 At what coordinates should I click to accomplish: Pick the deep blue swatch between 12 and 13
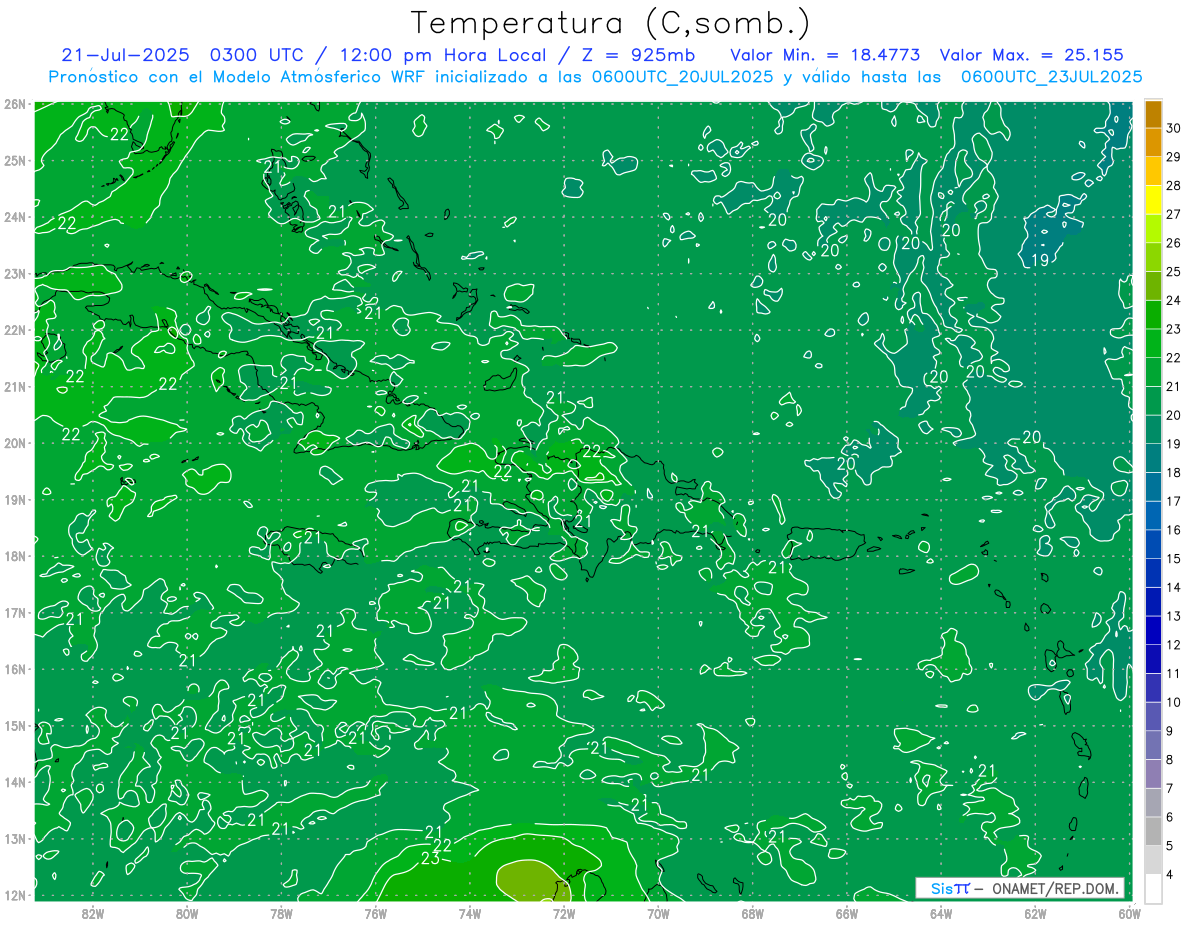coord(1153,631)
